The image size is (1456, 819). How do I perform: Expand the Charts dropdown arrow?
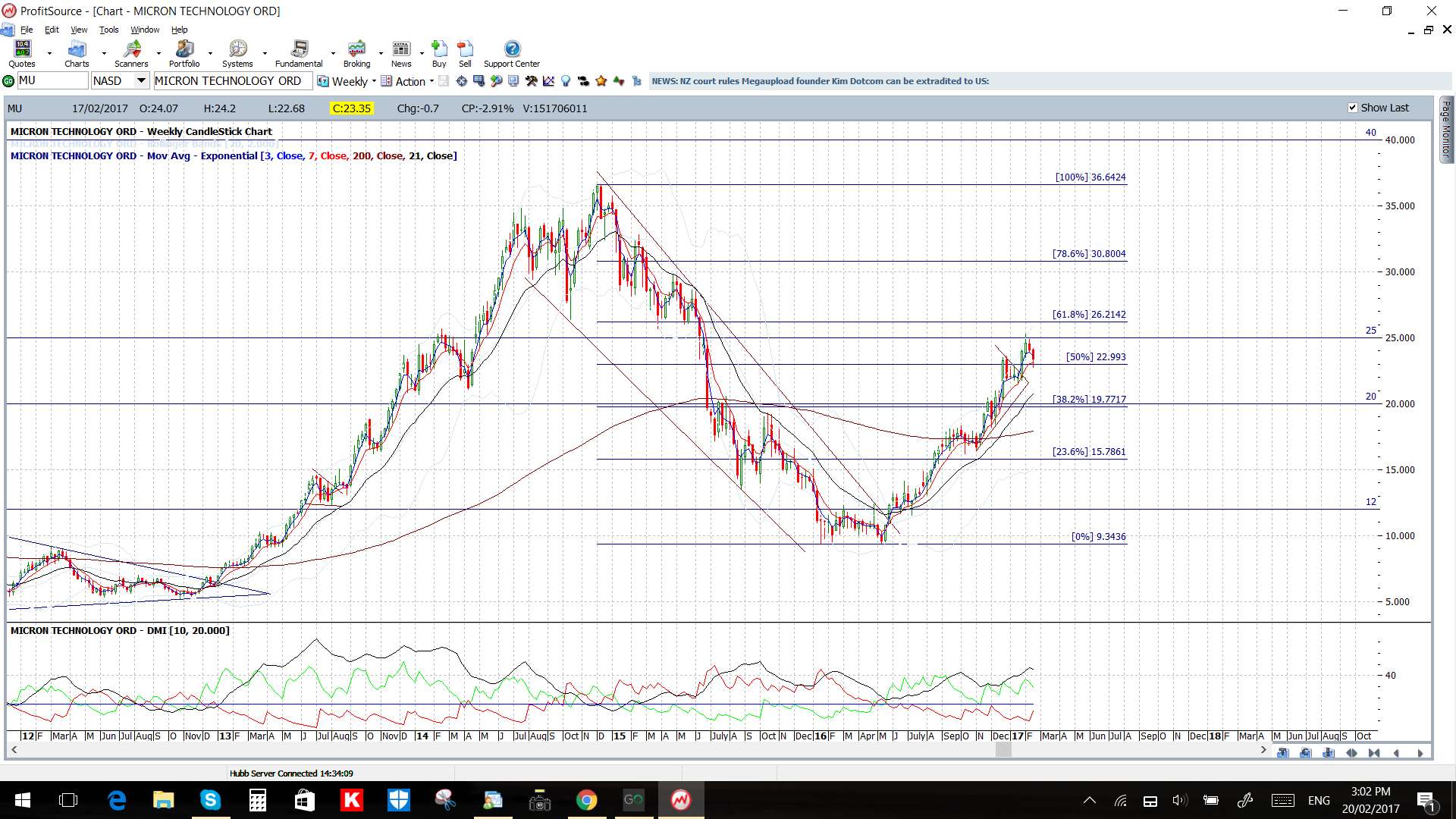coord(104,54)
